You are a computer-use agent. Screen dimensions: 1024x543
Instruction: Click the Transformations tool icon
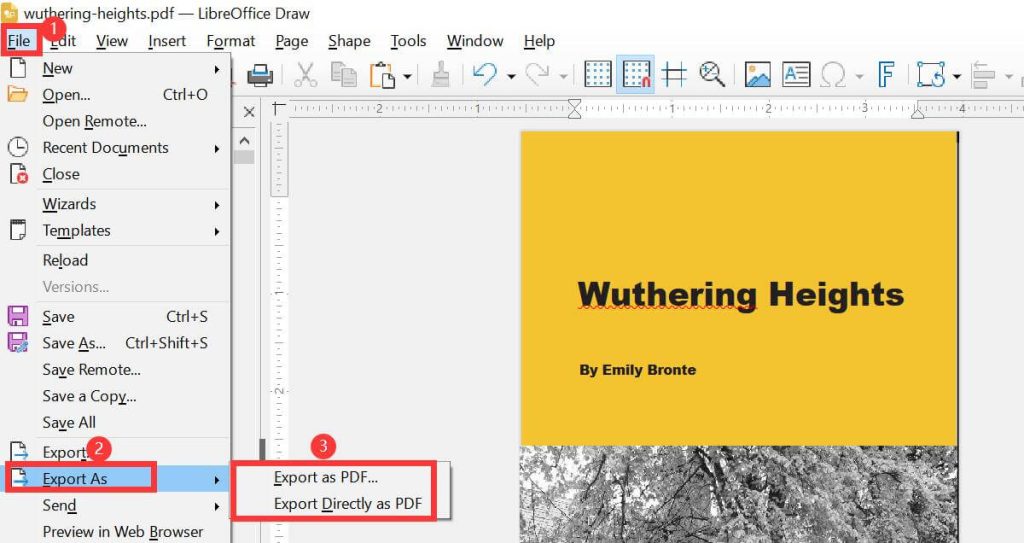pyautogui.click(x=931, y=74)
